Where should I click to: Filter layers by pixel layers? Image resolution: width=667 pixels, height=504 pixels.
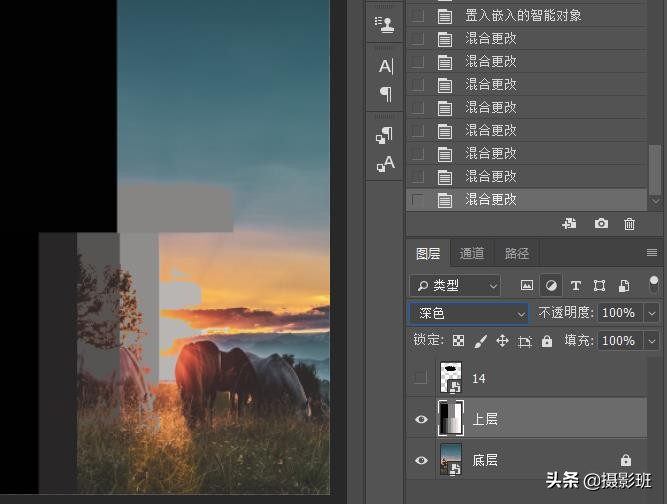coord(527,285)
